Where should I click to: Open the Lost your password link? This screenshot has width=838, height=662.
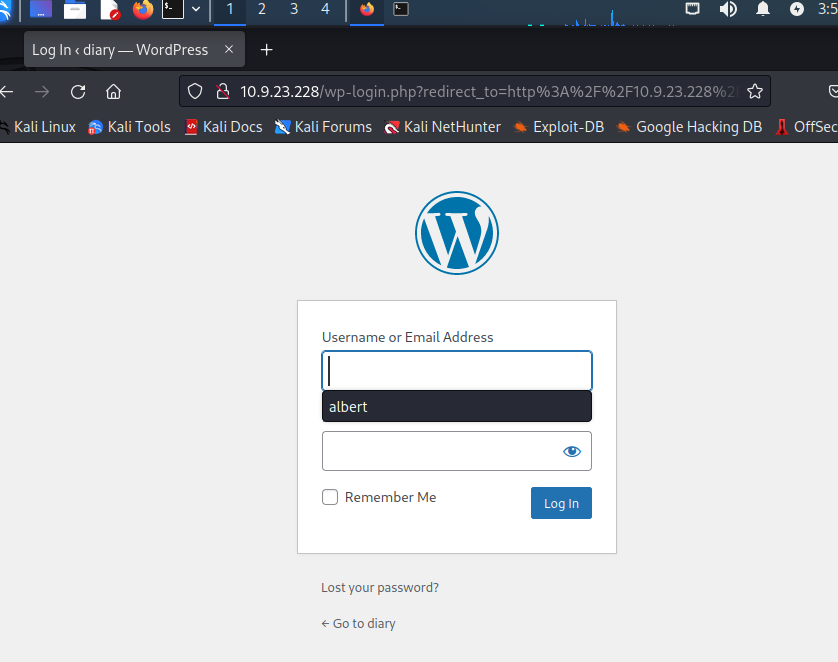click(380, 588)
